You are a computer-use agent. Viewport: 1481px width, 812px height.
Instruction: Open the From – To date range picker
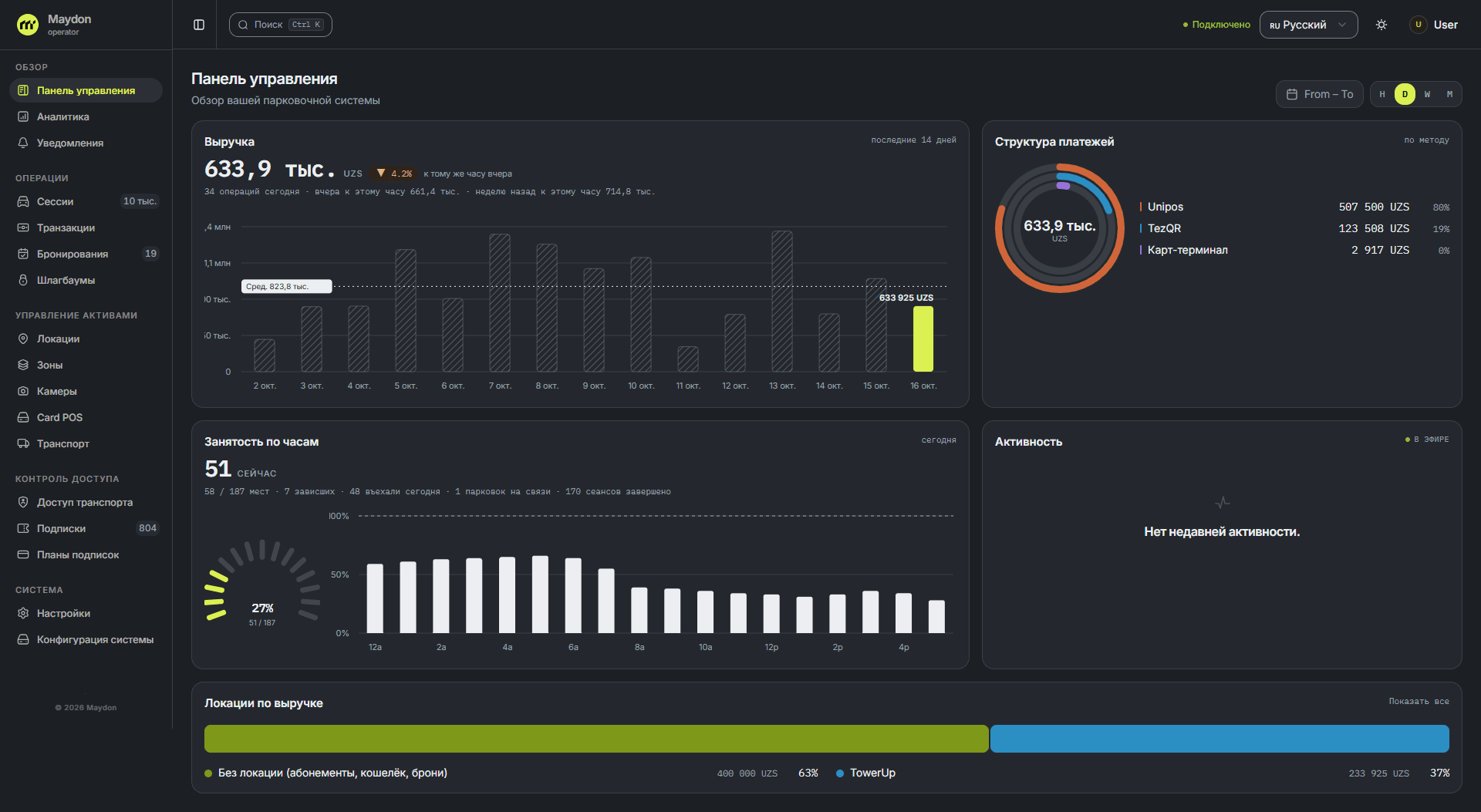[x=1319, y=94]
